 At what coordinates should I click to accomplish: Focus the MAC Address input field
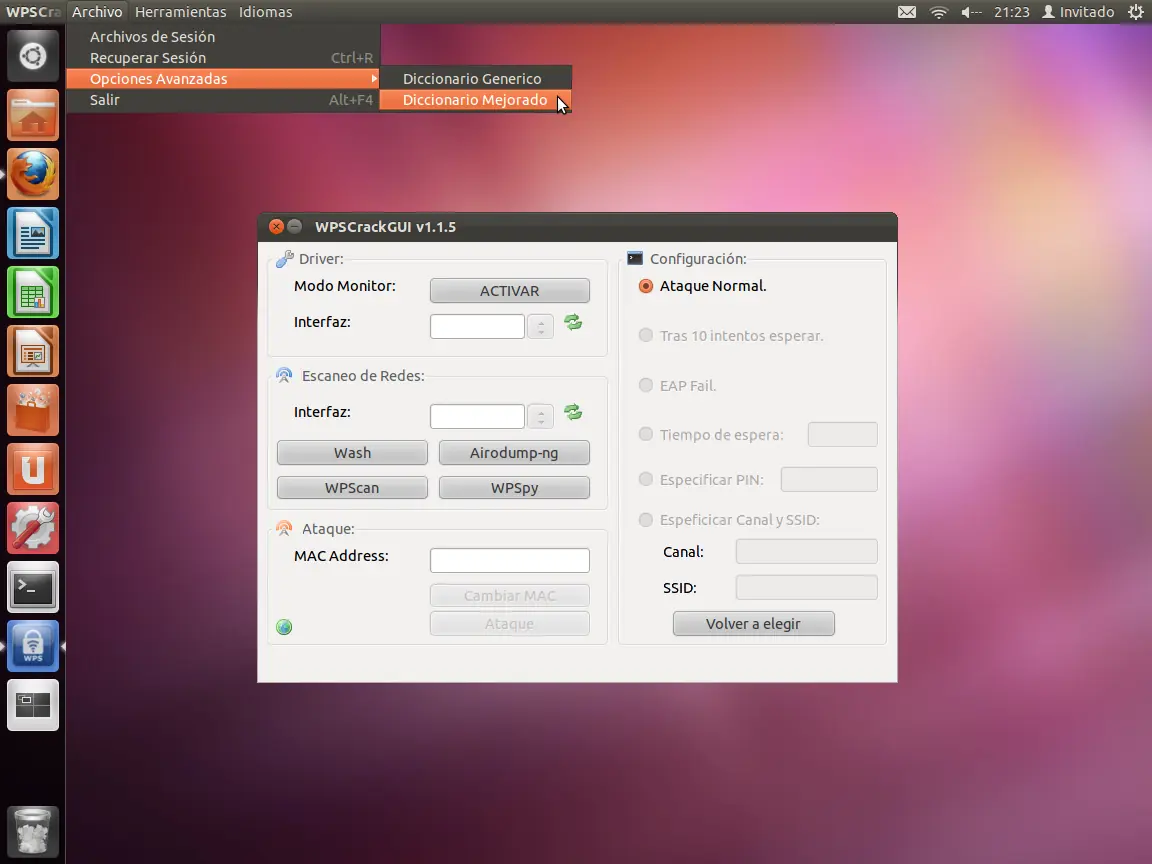click(510, 560)
